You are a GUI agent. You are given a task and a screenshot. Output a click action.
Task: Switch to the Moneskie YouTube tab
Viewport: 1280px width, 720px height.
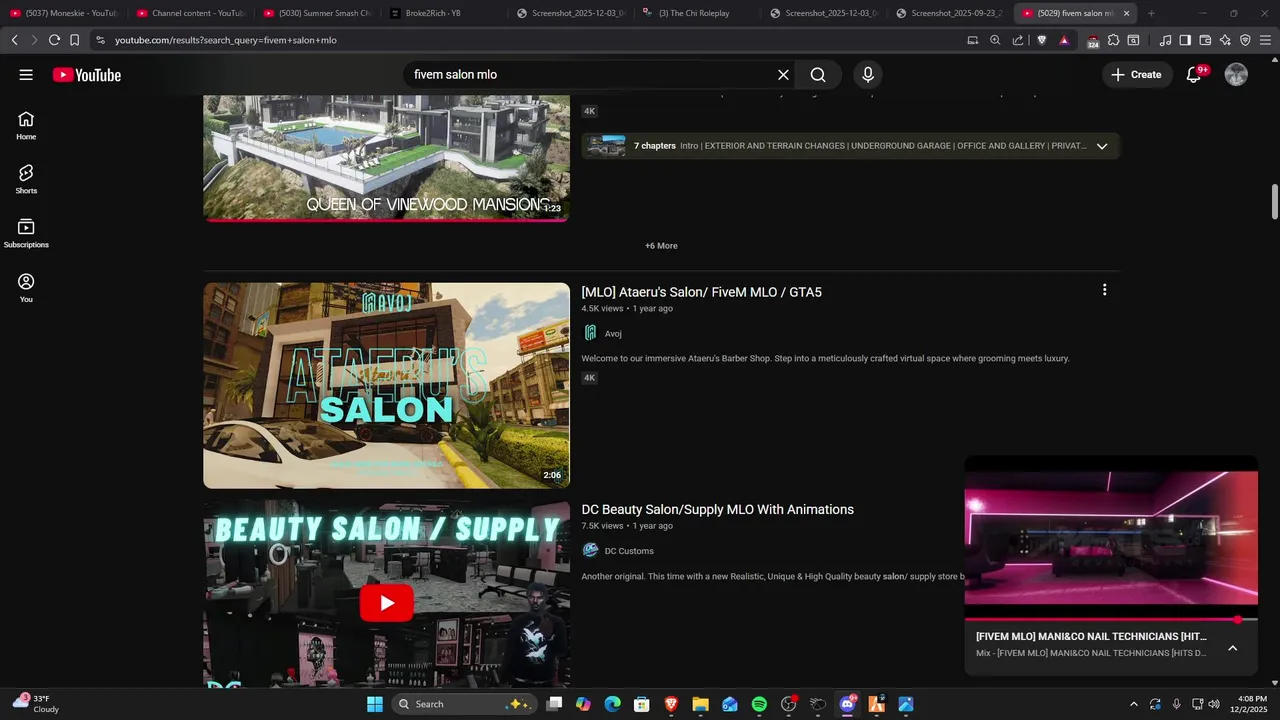64,13
